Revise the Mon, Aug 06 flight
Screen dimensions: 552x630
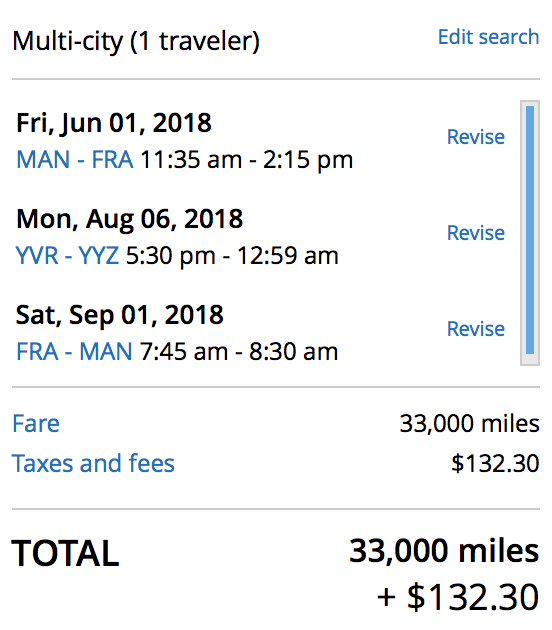pos(476,233)
